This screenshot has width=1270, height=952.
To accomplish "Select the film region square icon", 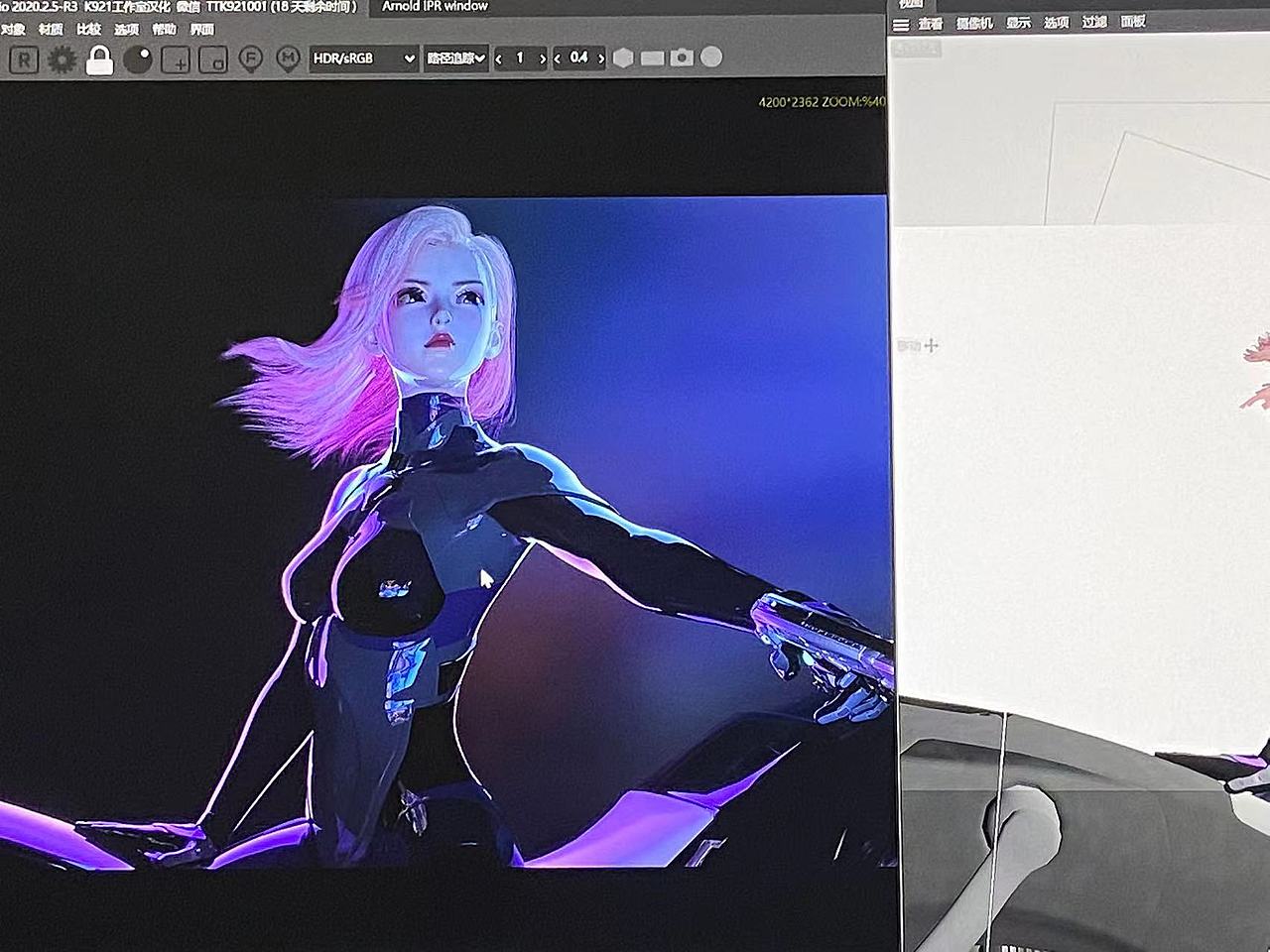I will (x=213, y=60).
